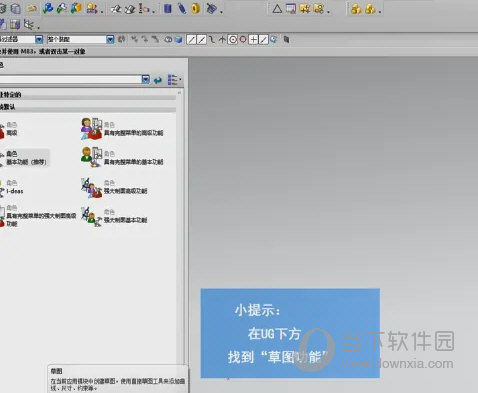Click the window icon beside the triangle

tap(291, 8)
